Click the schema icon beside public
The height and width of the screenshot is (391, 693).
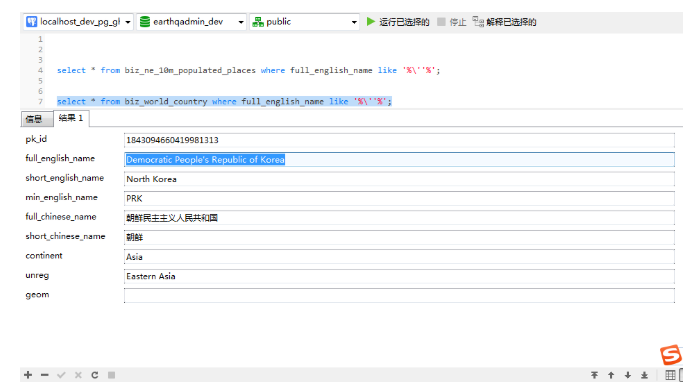(x=258, y=22)
